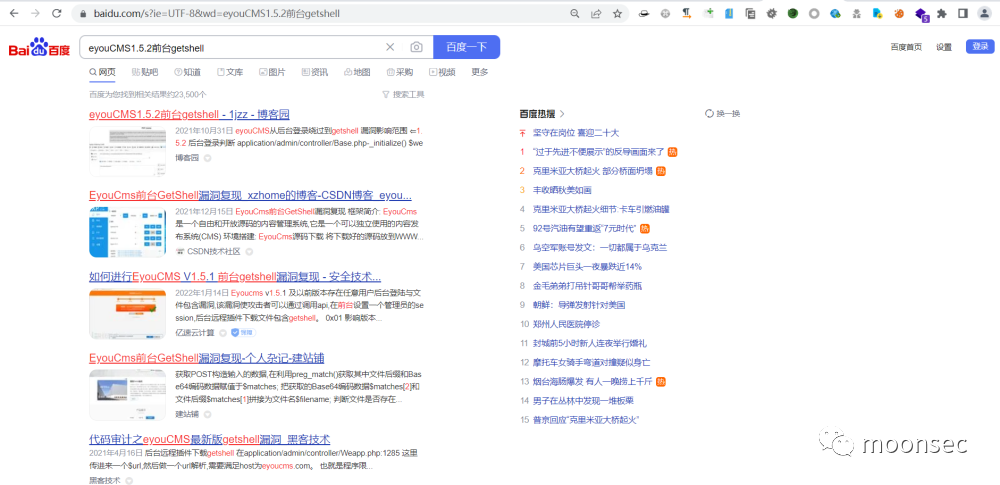The width and height of the screenshot is (1000, 485).
Task: Clear the search box with X
Action: (390, 47)
